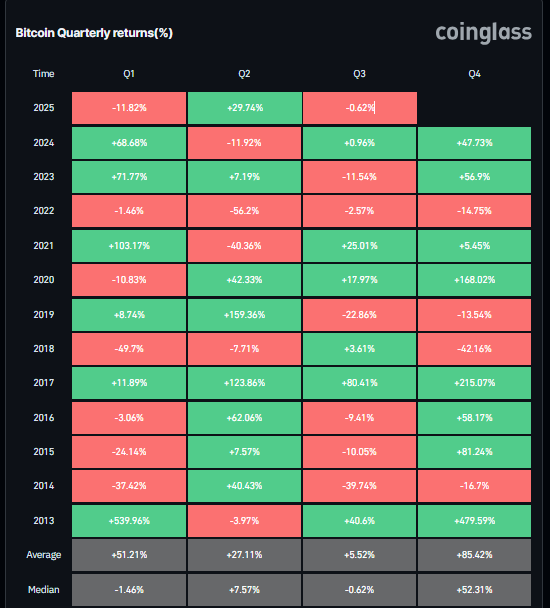This screenshot has width=550, height=608.
Task: Select the 2020 Q4 +168.02% cell
Action: coord(474,280)
